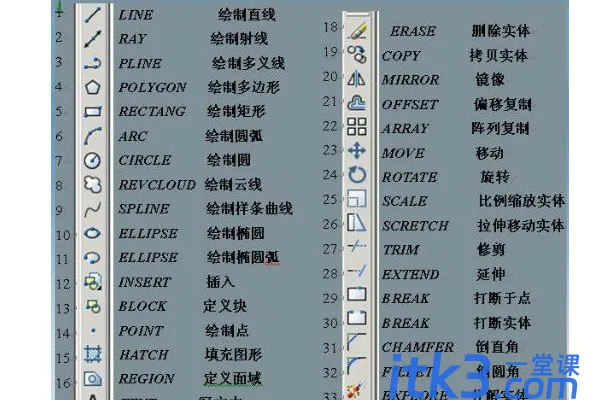Click the 'REVCLOUD' command label
Image resolution: width=600 pixels, height=400 pixels.
(x=157, y=185)
